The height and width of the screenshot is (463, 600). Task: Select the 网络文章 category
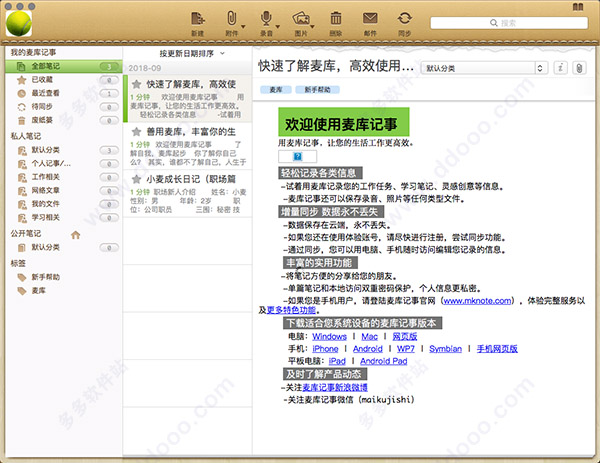[64, 190]
